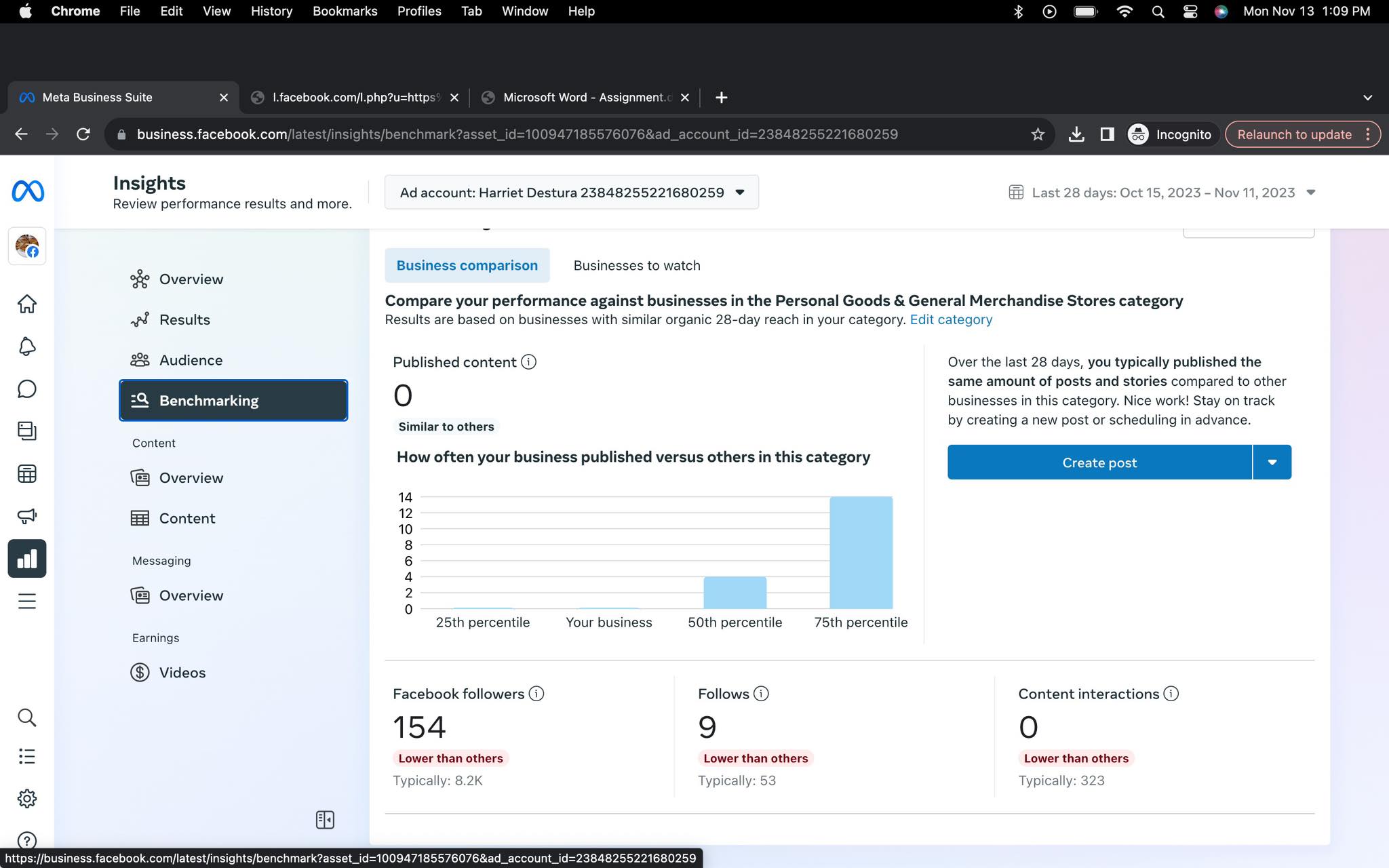Image resolution: width=1389 pixels, height=868 pixels.
Task: Go to Home in the left rail
Action: click(27, 304)
